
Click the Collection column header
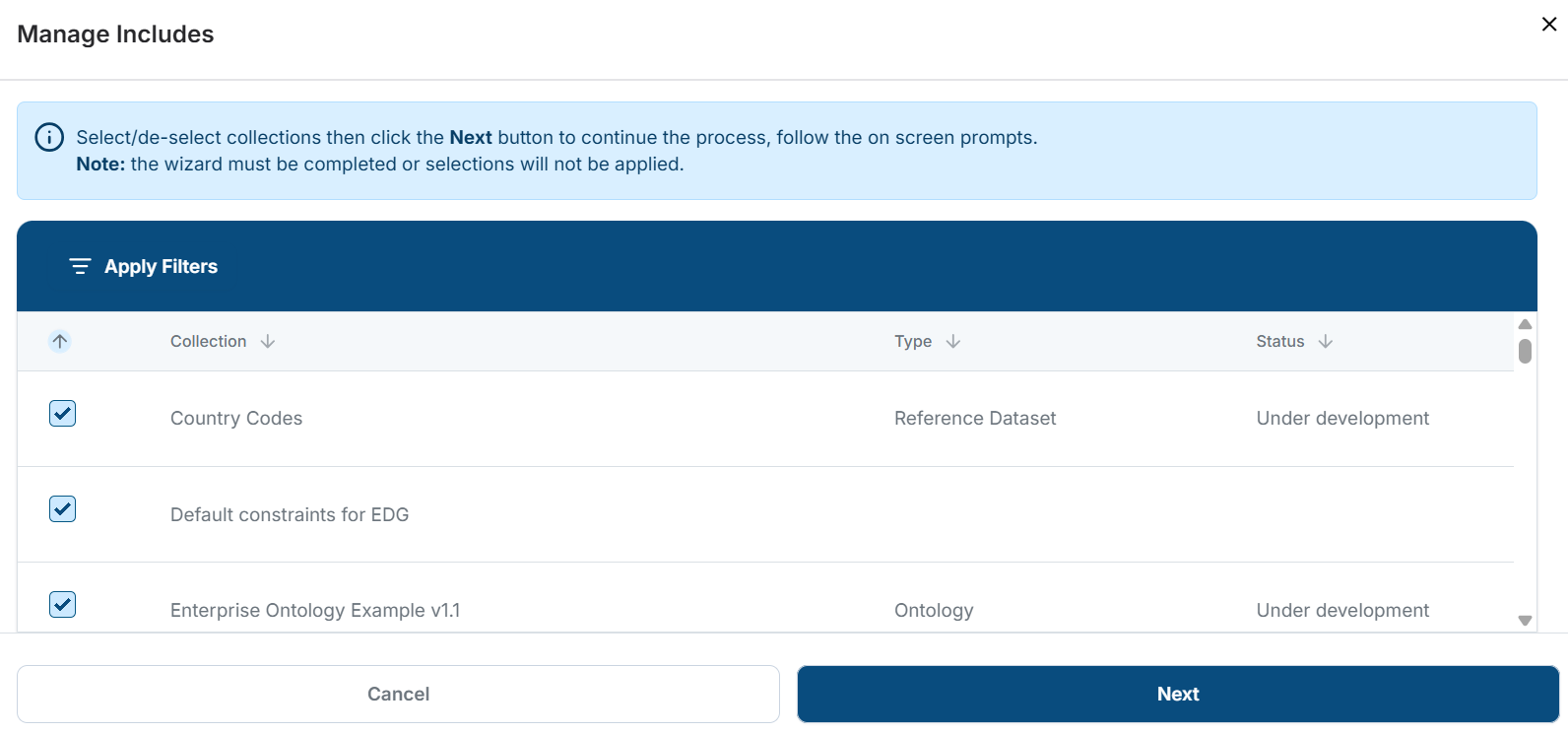point(208,341)
